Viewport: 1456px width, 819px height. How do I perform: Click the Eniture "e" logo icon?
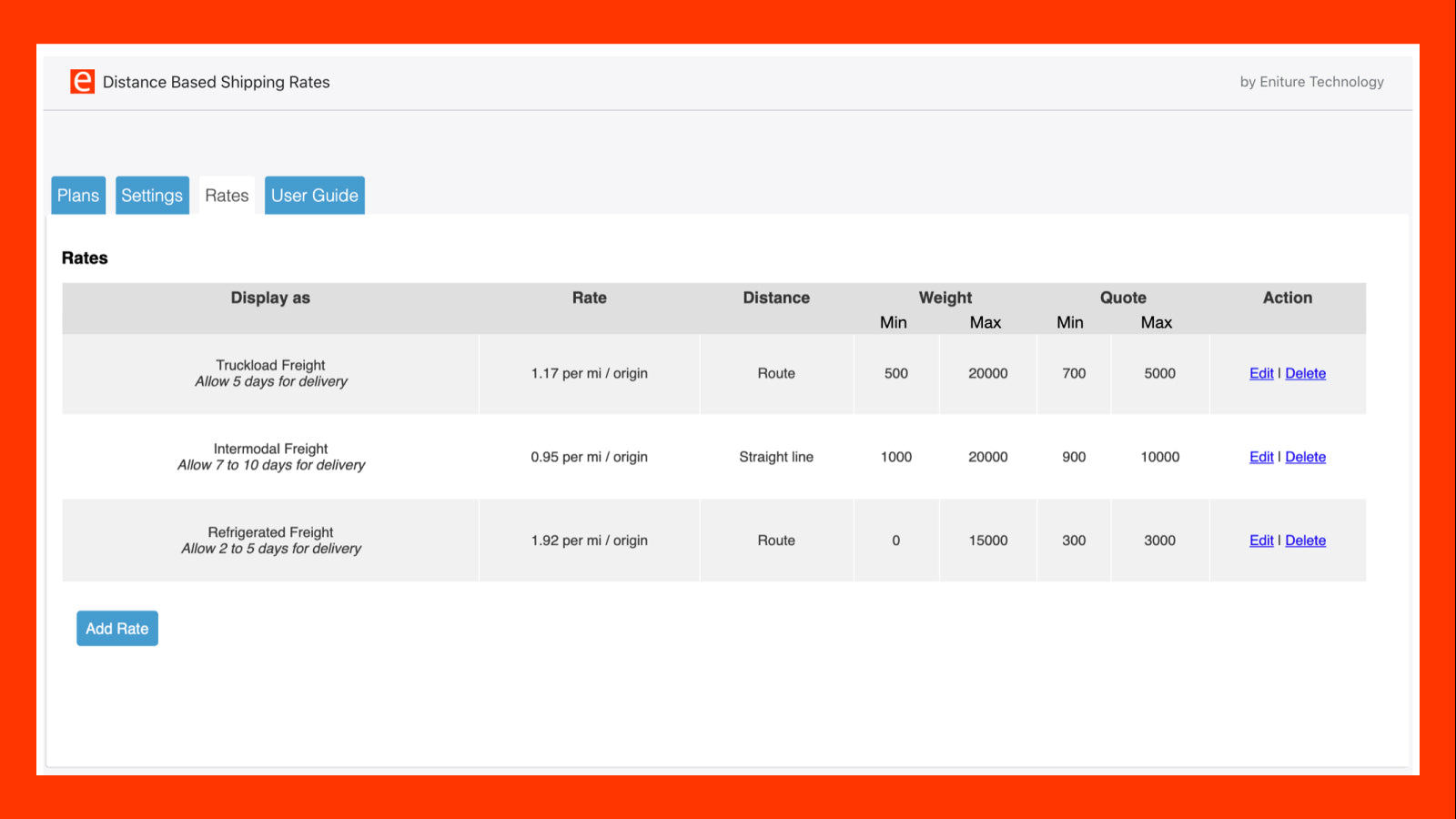(x=82, y=82)
